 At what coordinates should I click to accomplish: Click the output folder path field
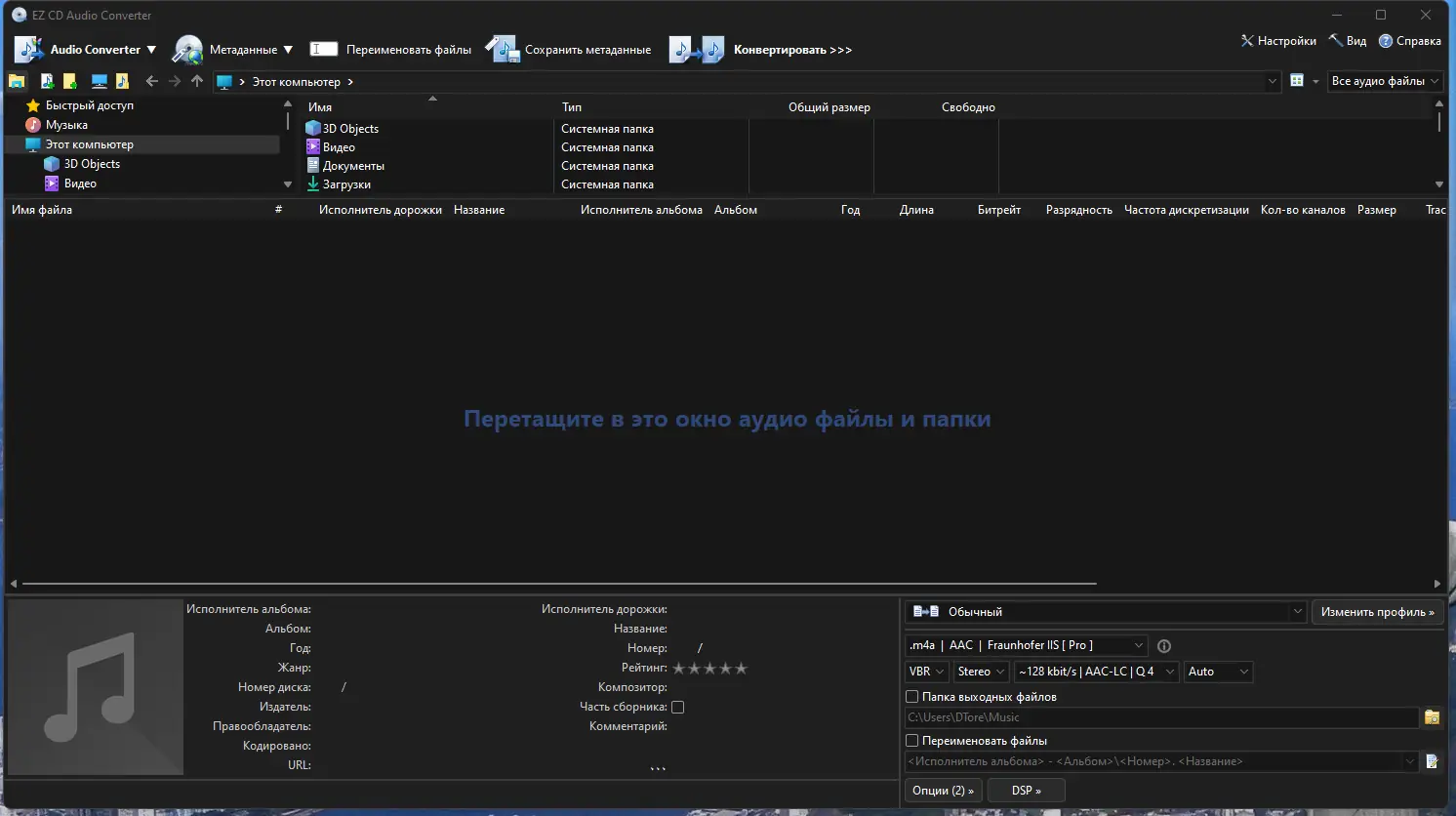tap(1161, 717)
